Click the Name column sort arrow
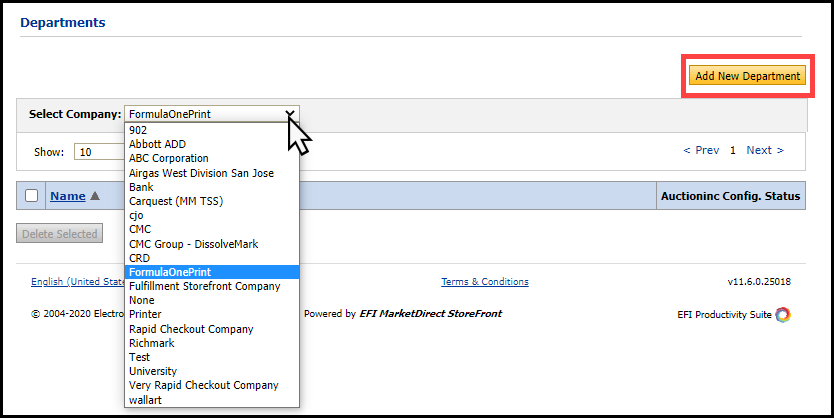This screenshot has width=834, height=418. [x=95, y=196]
